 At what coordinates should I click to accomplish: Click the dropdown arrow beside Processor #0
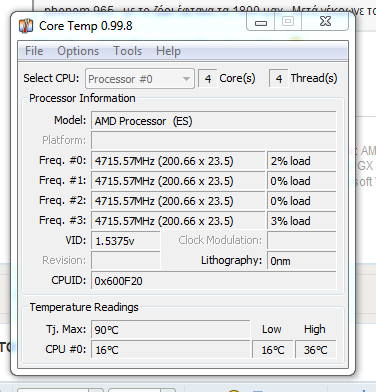[186, 79]
